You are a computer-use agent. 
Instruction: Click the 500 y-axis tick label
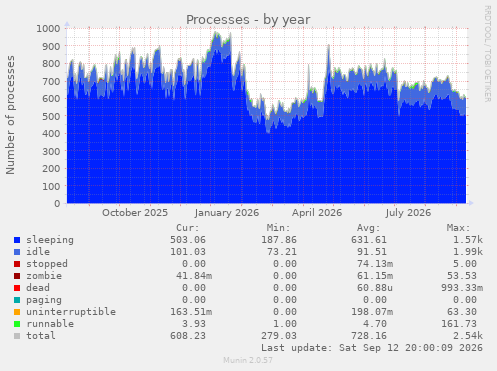51,116
